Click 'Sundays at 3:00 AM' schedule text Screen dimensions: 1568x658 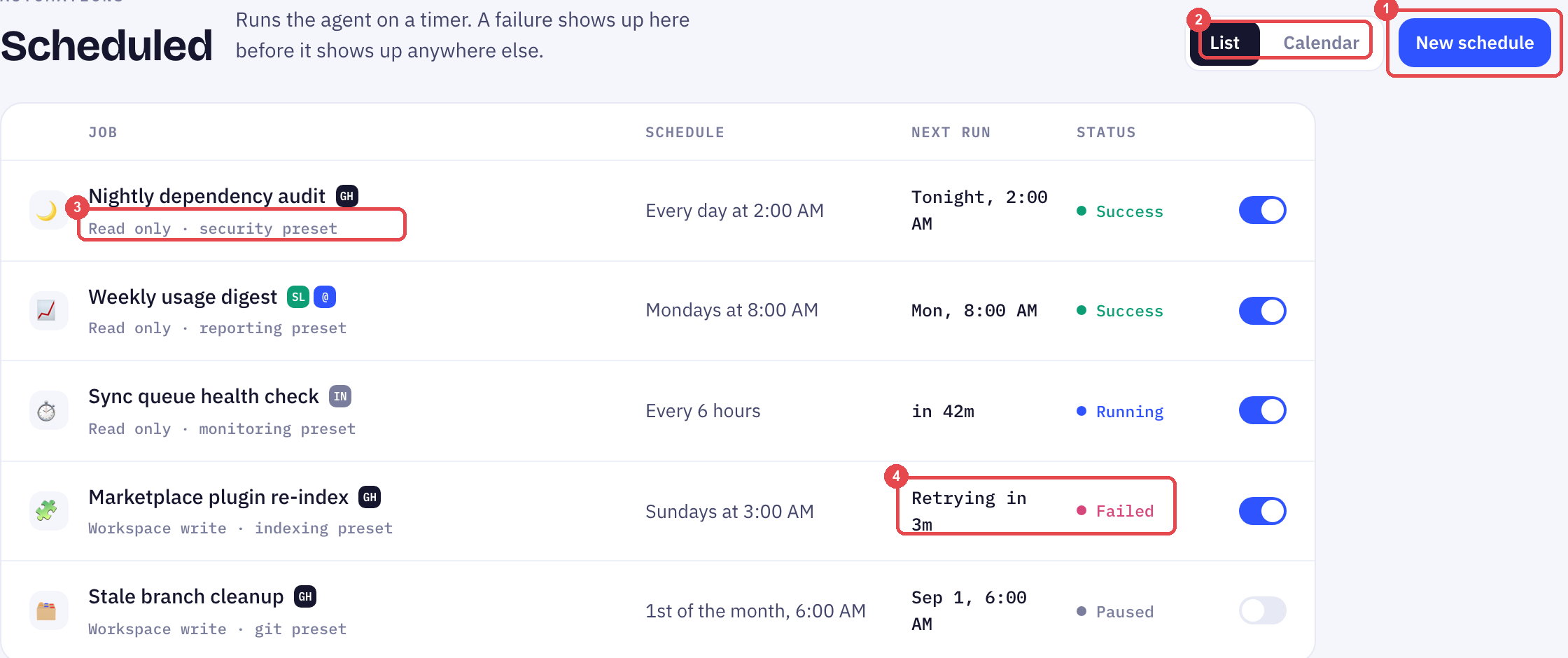click(729, 512)
